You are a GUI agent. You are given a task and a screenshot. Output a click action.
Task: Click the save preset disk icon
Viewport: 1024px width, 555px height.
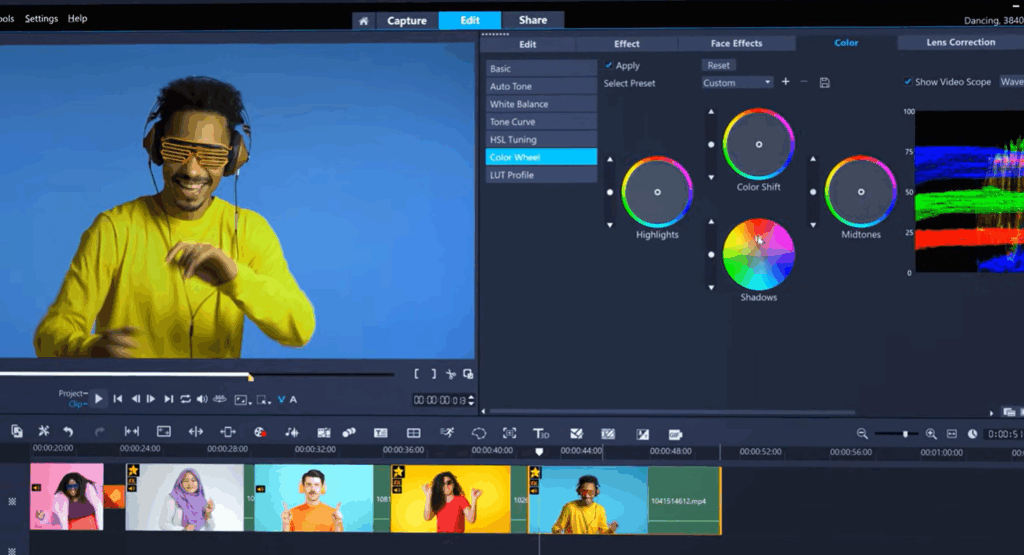tap(825, 83)
